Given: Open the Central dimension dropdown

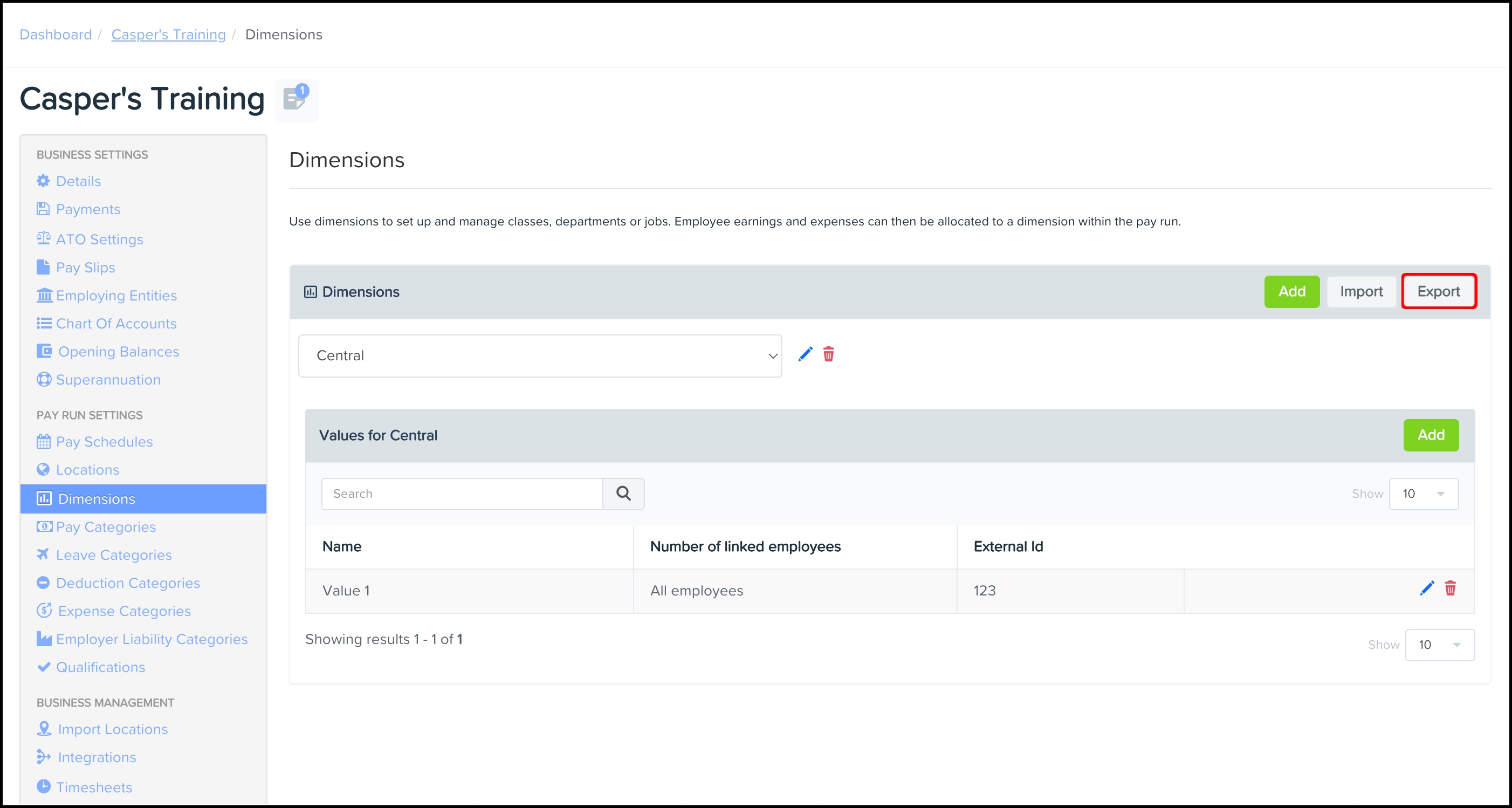Looking at the screenshot, I should click(539, 356).
